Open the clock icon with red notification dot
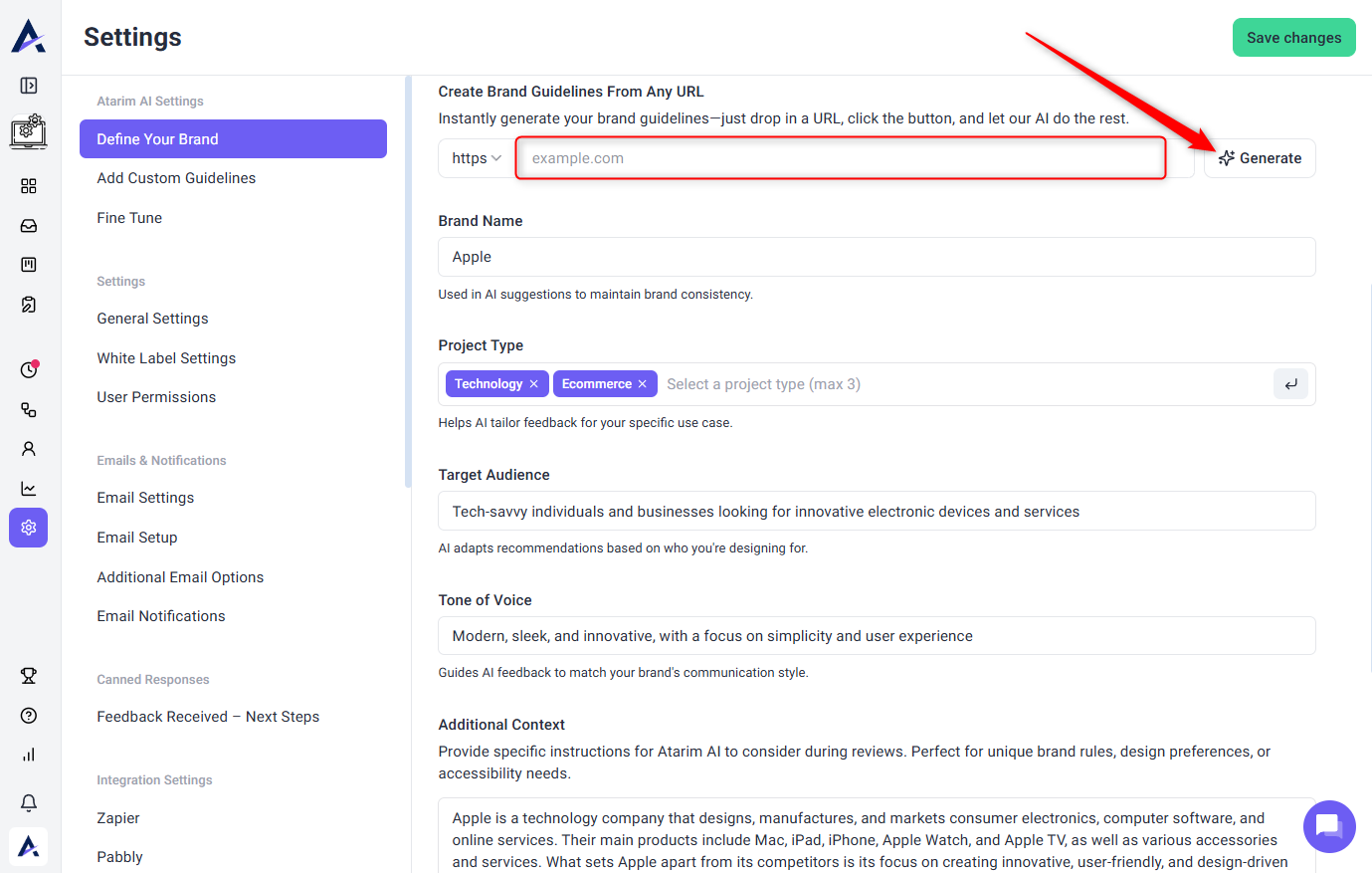 pos(29,370)
